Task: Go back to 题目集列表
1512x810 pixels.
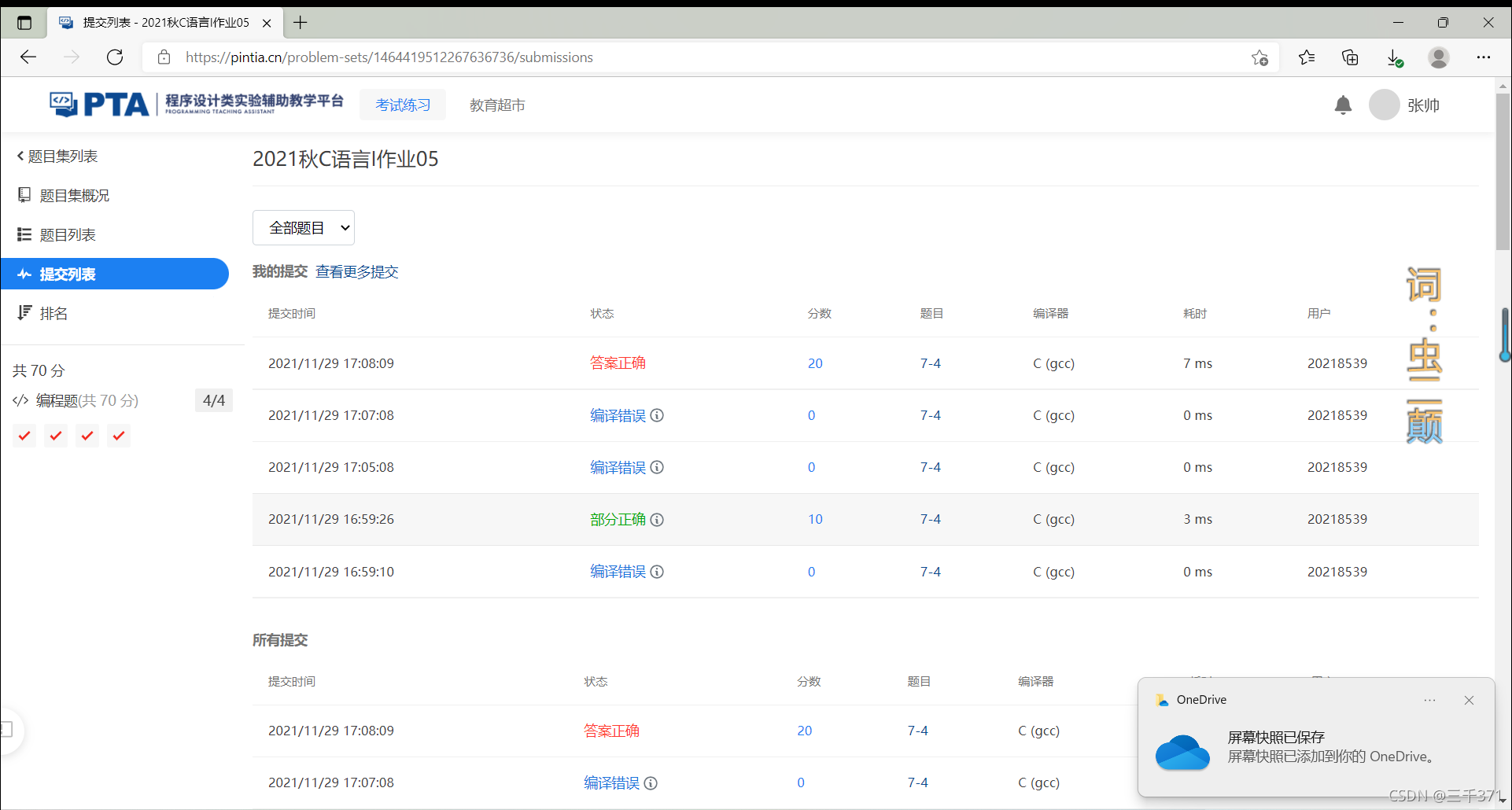Action: (57, 156)
